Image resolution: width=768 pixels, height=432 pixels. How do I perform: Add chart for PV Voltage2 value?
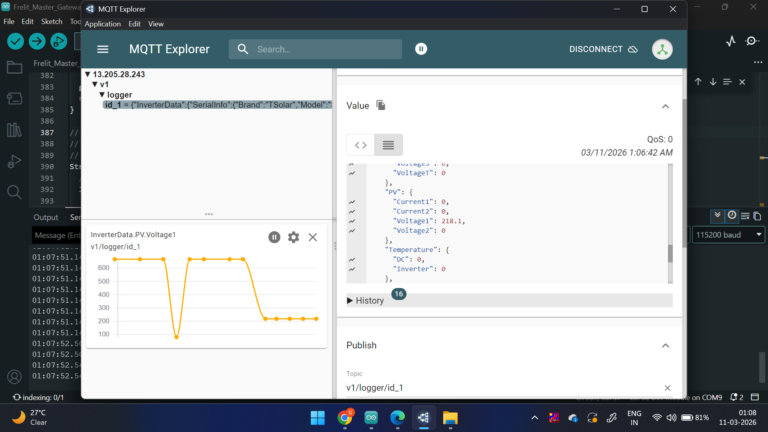(x=352, y=231)
